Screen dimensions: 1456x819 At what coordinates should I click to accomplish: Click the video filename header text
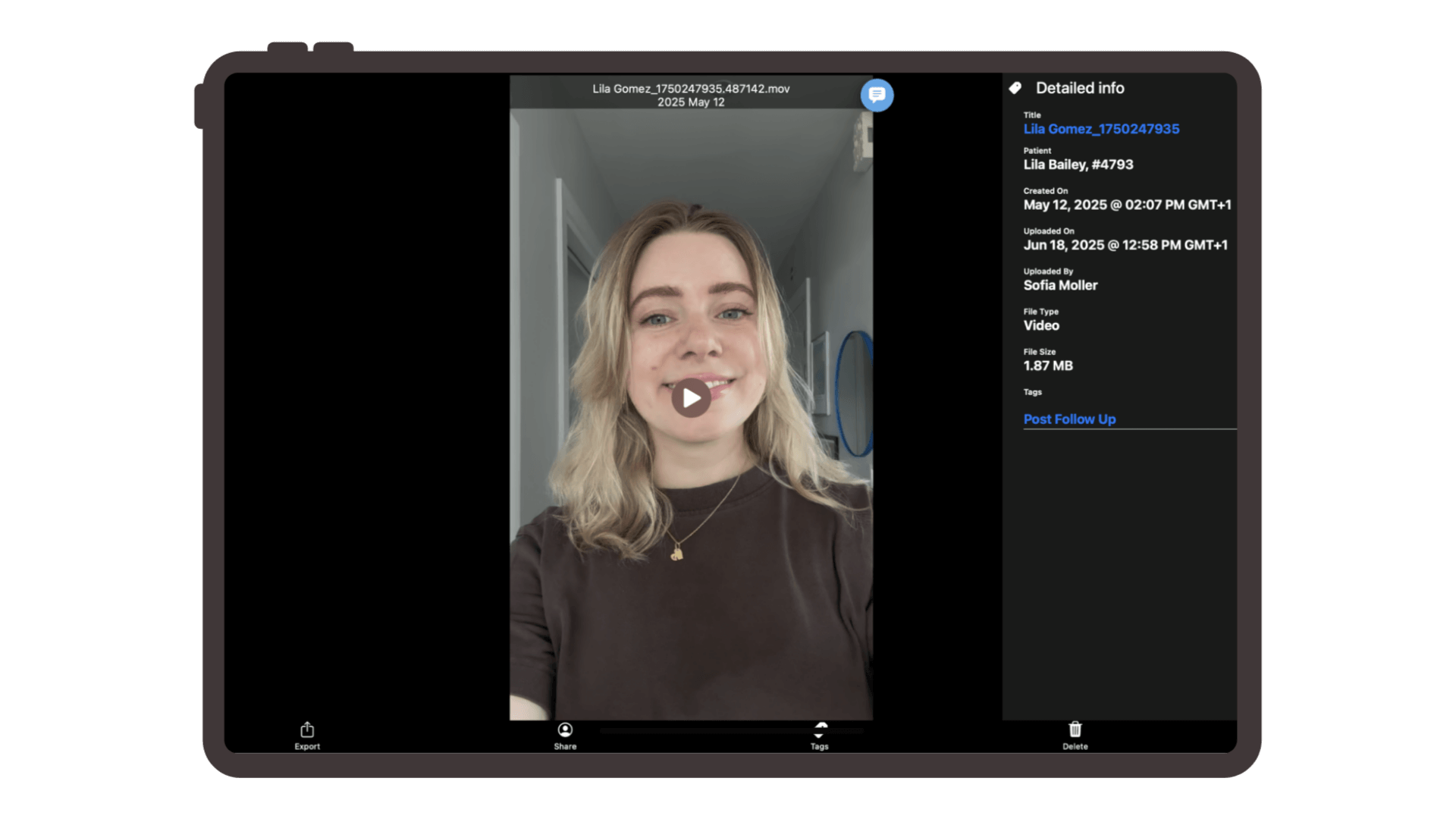(x=691, y=89)
